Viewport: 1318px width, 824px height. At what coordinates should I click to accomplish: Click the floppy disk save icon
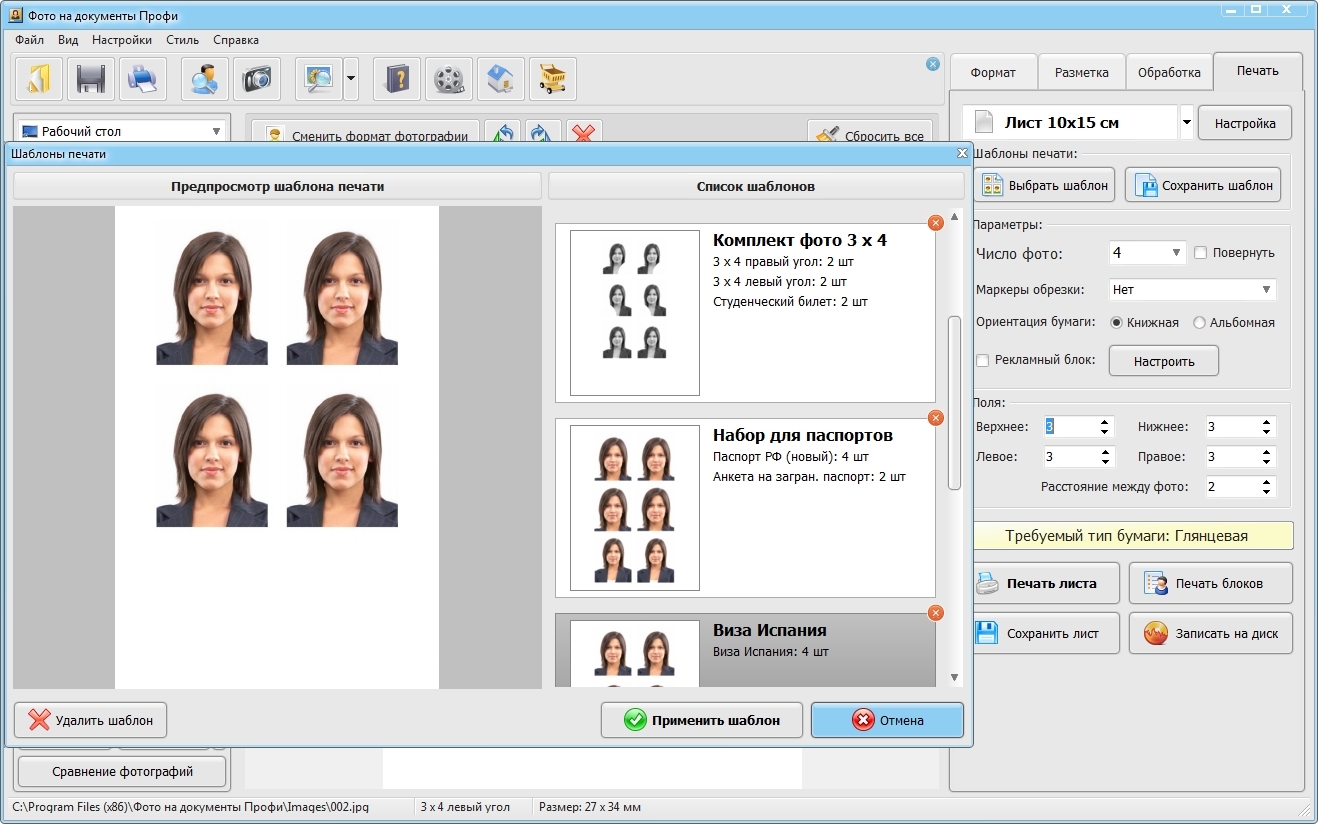[91, 79]
